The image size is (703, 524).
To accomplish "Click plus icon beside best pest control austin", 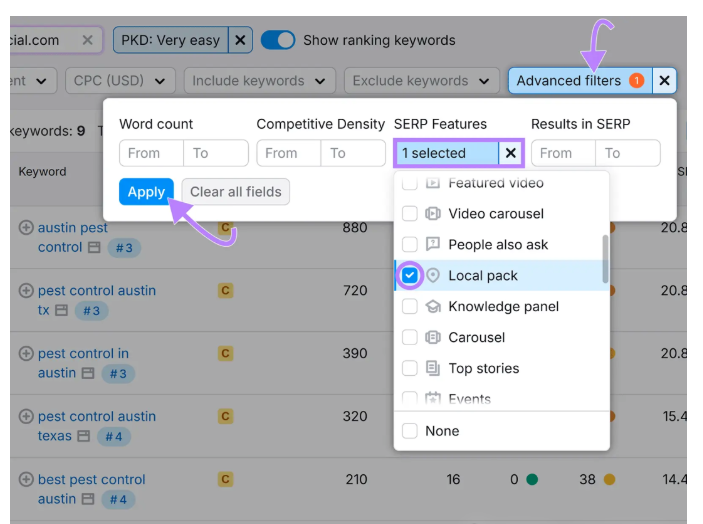I will click(26, 480).
